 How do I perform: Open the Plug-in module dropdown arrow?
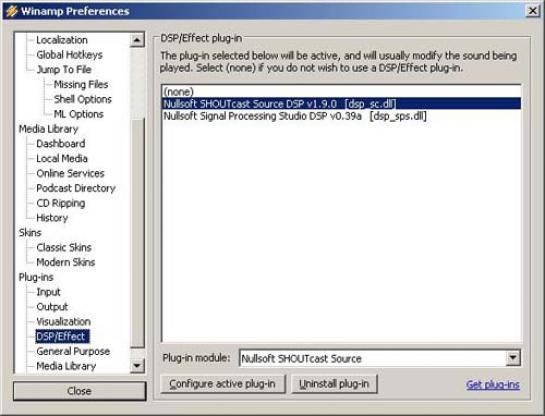513,358
